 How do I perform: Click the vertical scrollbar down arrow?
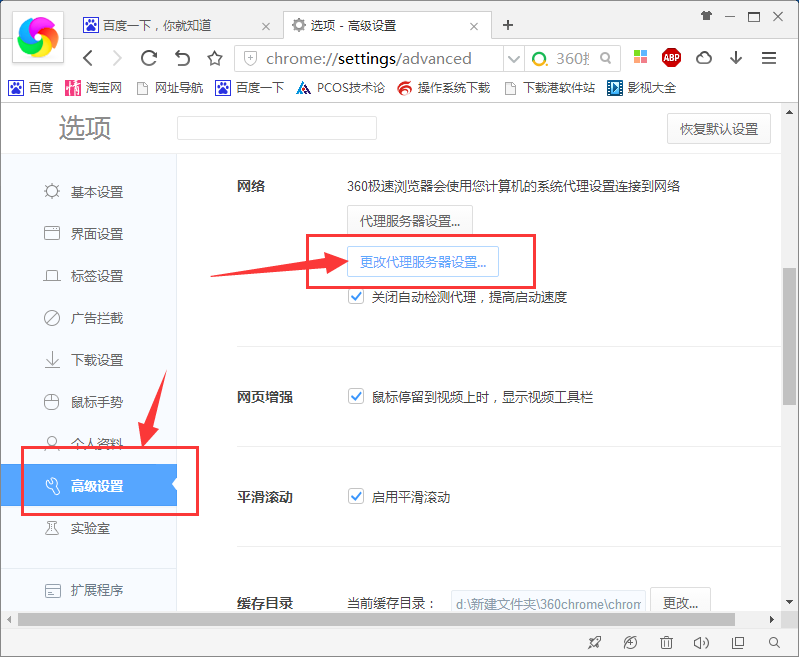tap(789, 602)
